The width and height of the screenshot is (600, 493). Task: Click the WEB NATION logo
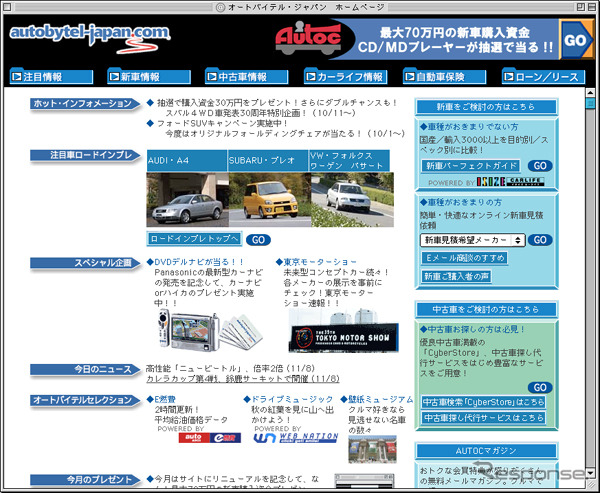[296, 438]
